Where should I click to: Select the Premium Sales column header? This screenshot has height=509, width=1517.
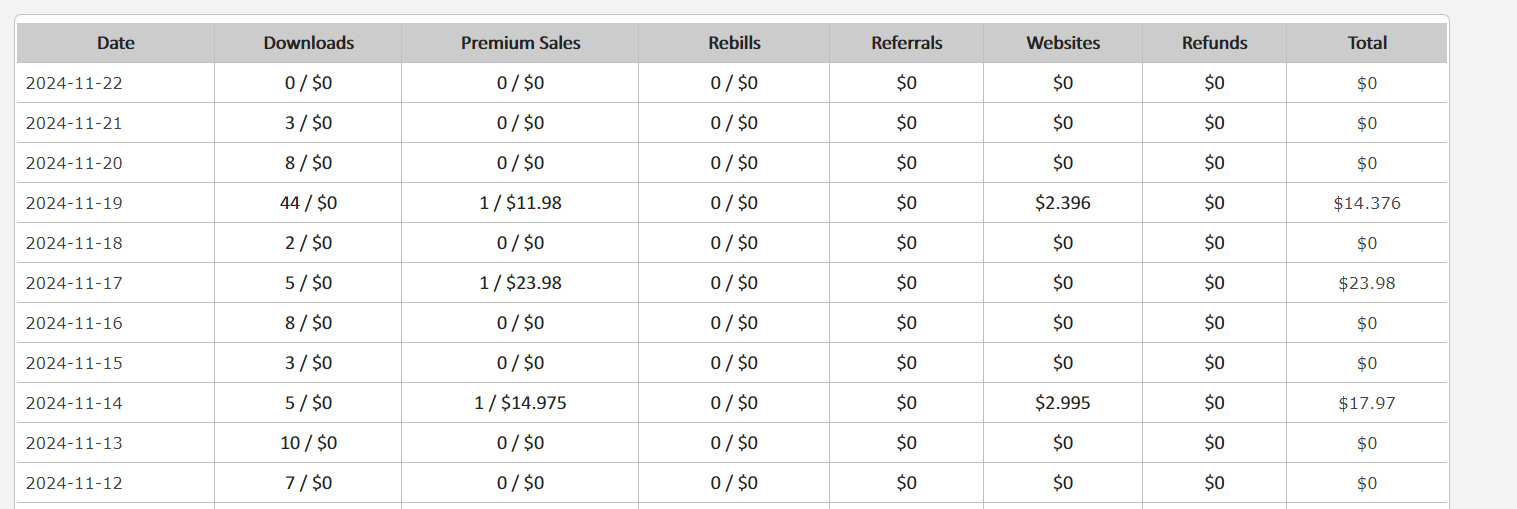point(520,43)
